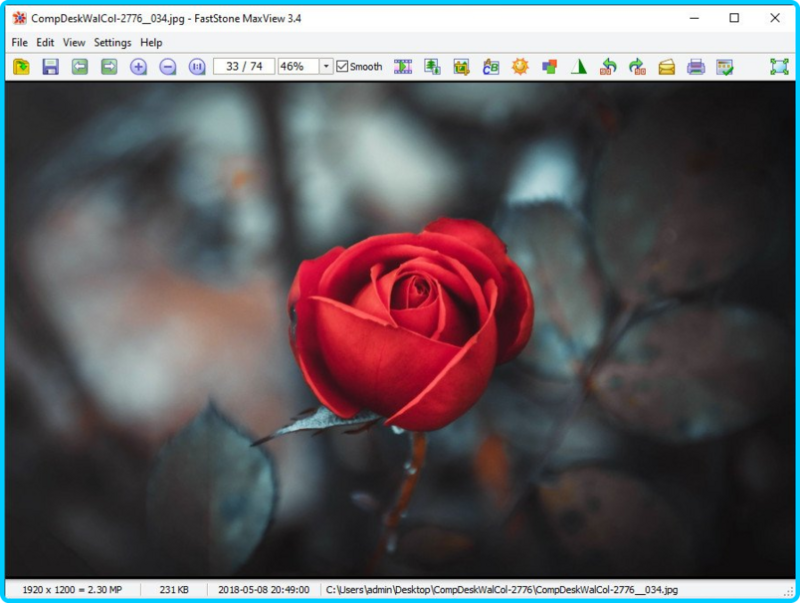Open the crop board tool icon

(461, 67)
